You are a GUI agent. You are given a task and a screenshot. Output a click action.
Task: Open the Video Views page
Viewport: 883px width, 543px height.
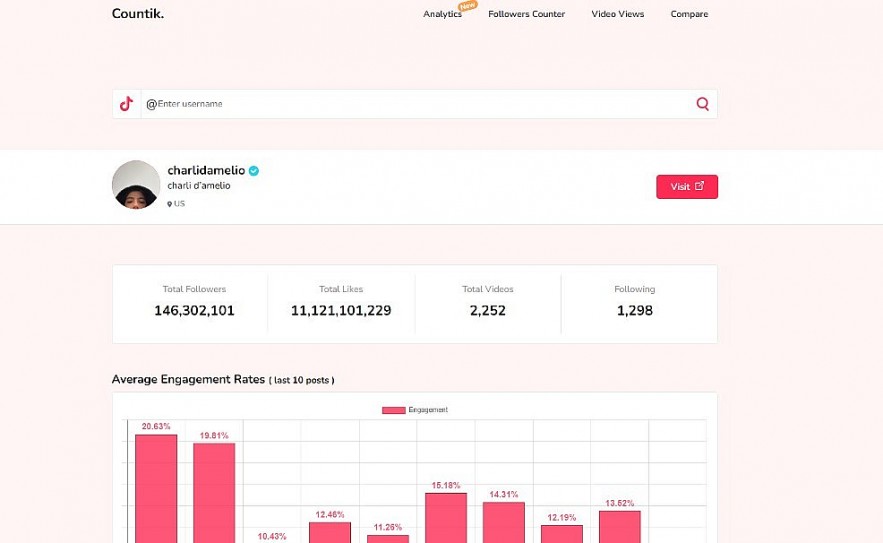pos(617,14)
